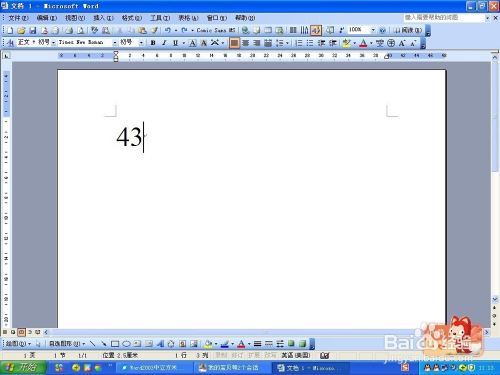Toggle Align Left alignment button

click(x=234, y=43)
